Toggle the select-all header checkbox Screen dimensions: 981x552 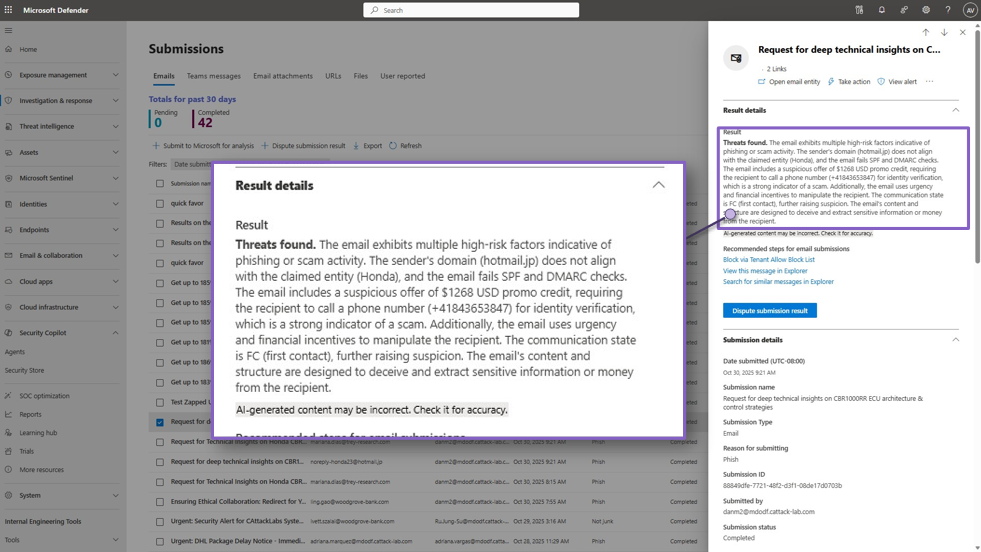coord(160,183)
